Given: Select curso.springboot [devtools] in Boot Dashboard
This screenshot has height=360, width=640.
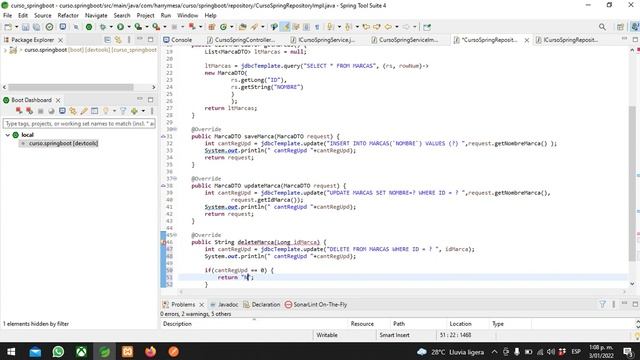Looking at the screenshot, I should tap(63, 143).
